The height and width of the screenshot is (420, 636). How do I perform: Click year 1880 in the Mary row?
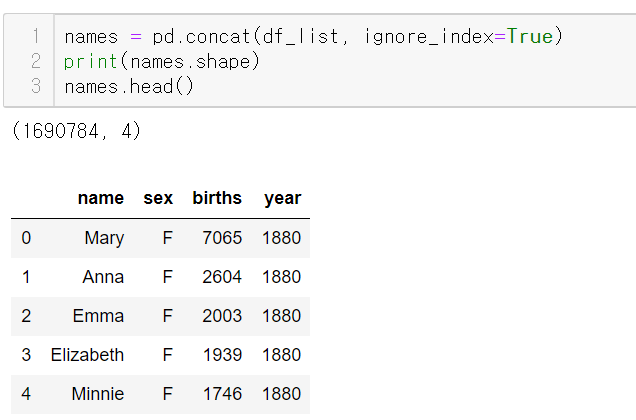281,238
